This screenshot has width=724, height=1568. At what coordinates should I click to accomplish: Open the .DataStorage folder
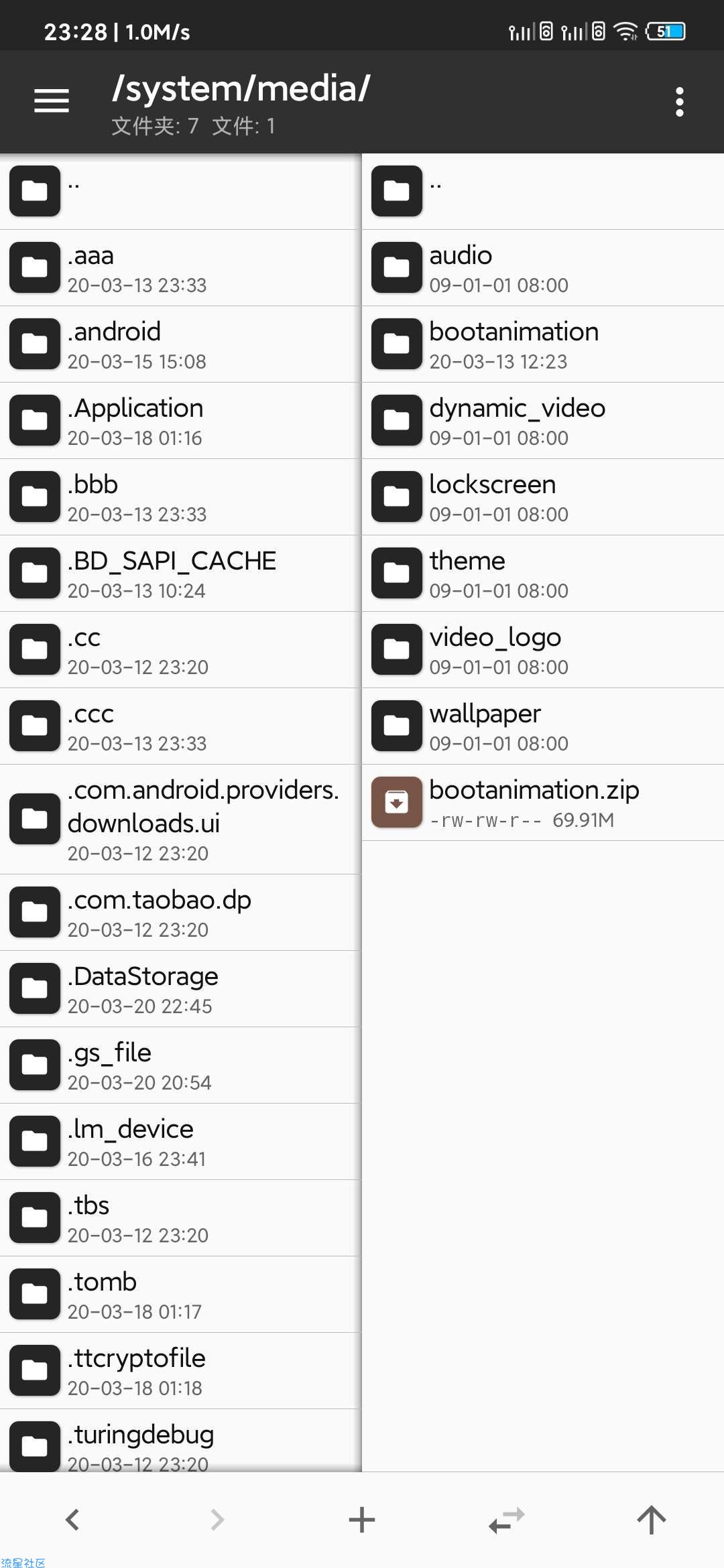tap(181, 989)
